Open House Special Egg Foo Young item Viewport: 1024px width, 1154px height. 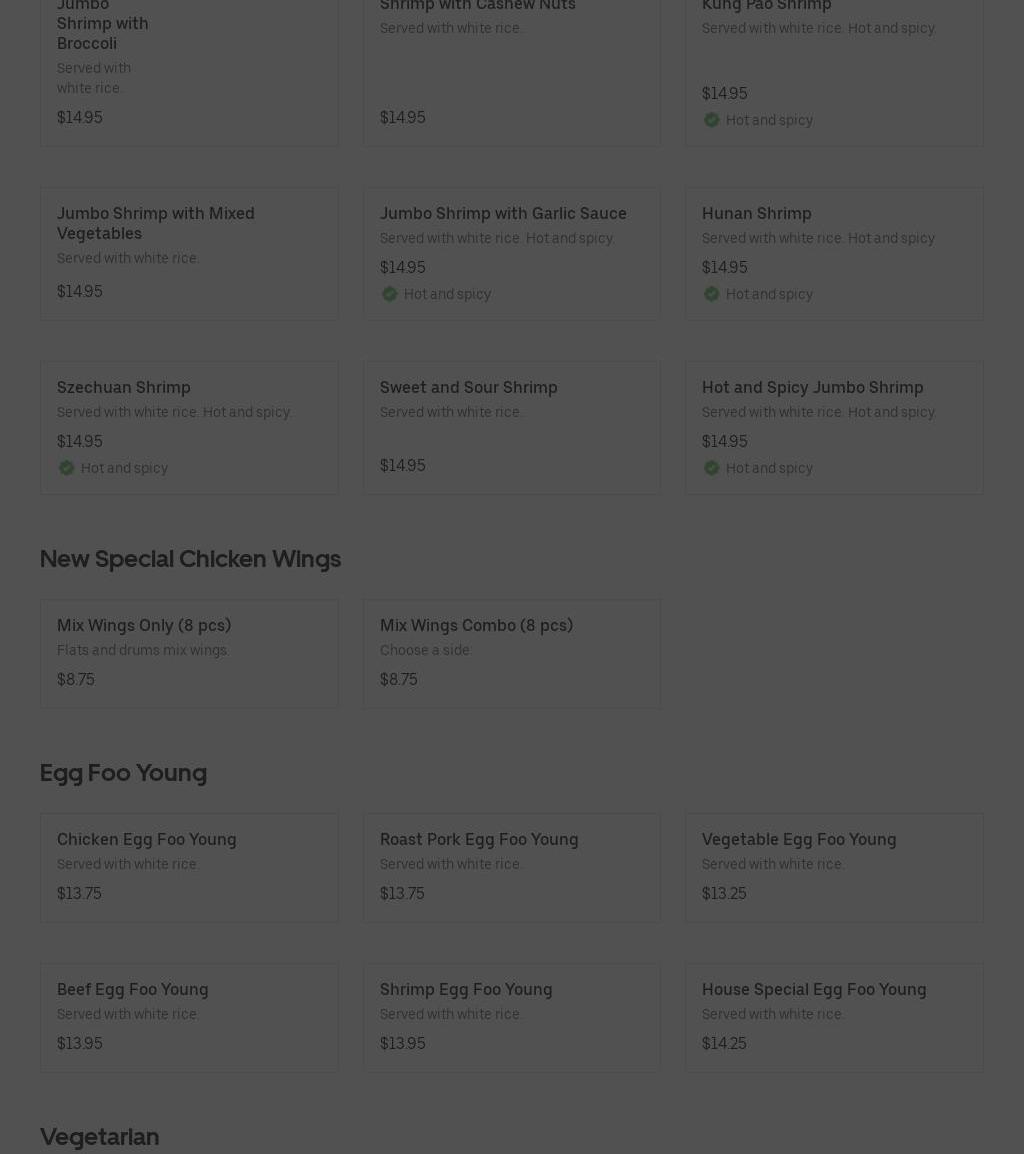(833, 1017)
